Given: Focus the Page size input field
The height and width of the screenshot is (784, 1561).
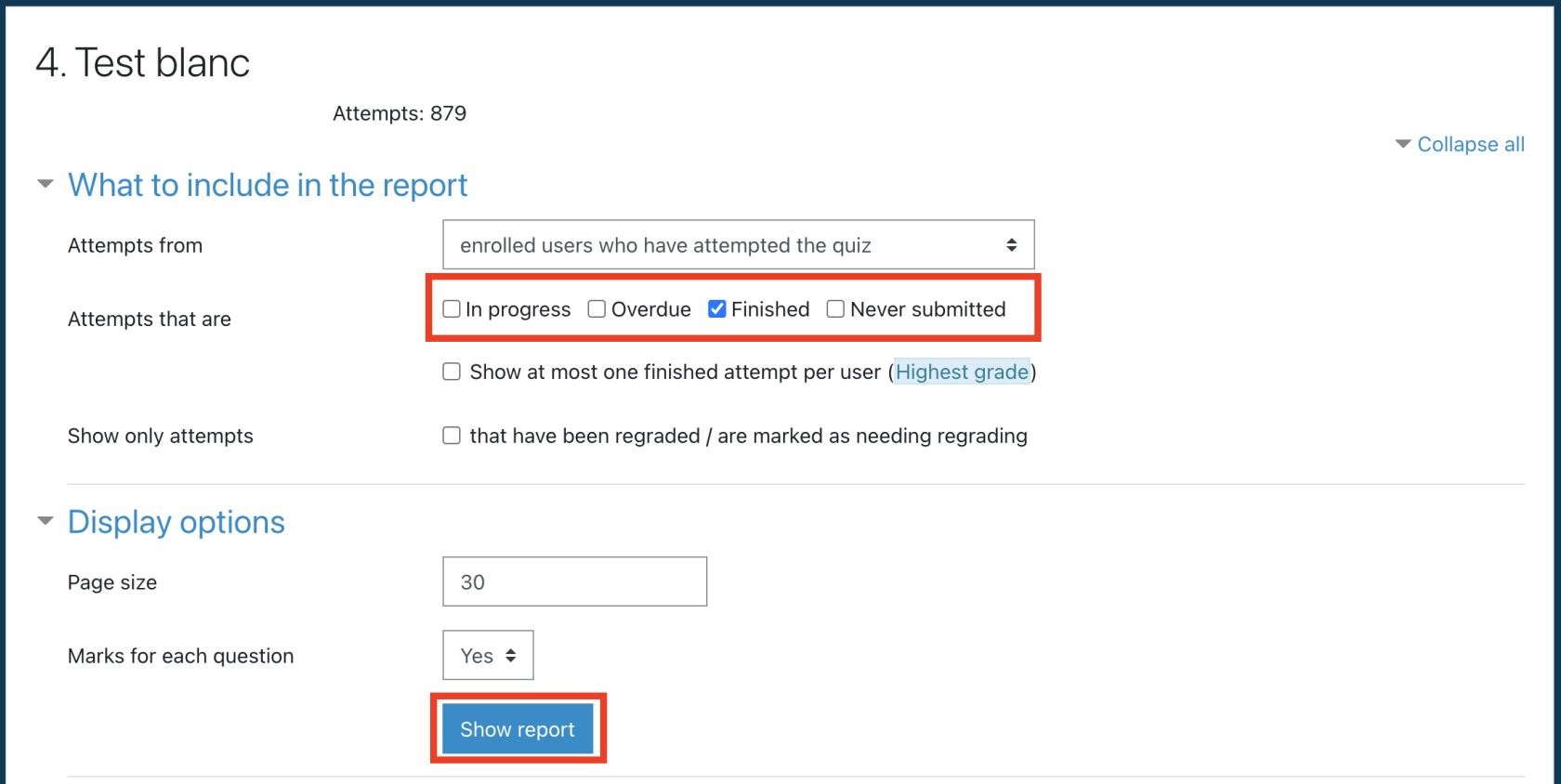Looking at the screenshot, I should [x=574, y=581].
